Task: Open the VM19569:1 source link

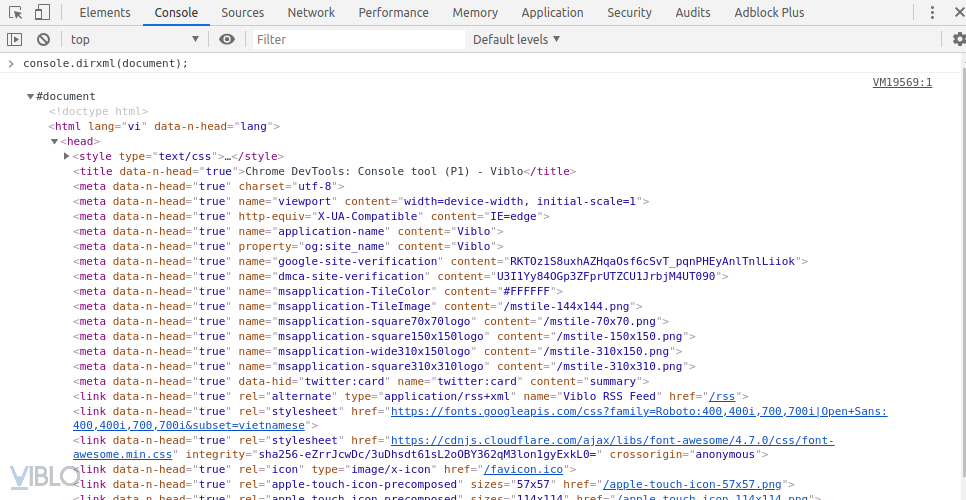Action: click(x=902, y=83)
